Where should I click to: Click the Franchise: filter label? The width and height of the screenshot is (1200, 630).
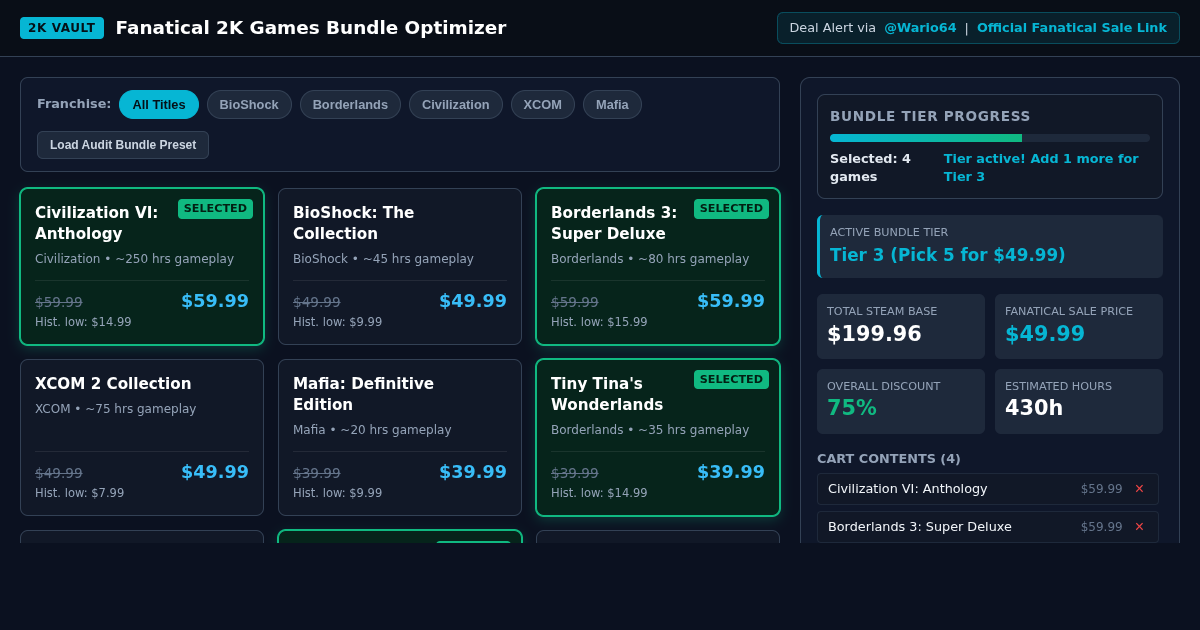[x=74, y=104]
